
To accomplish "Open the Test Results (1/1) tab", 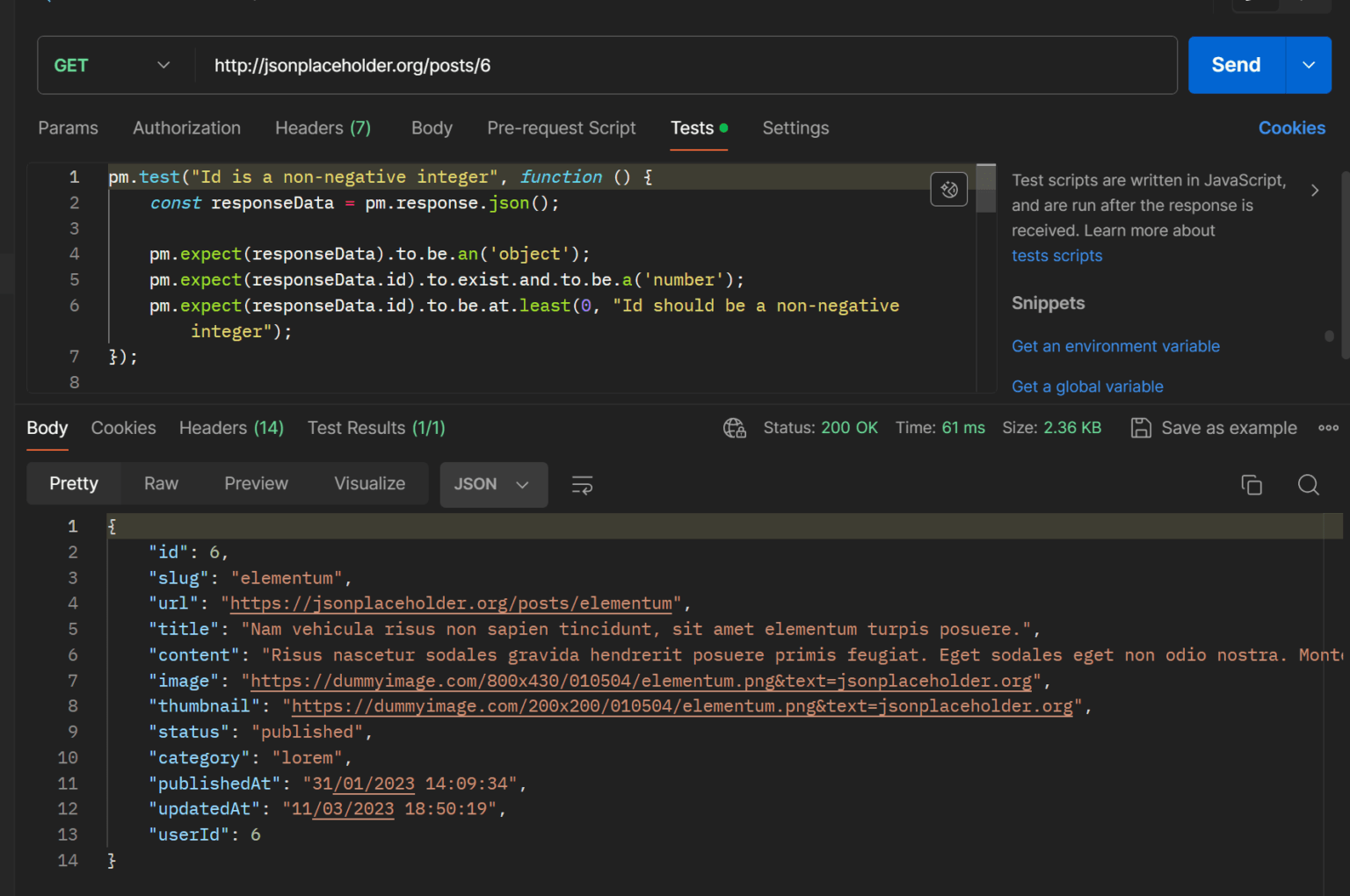I will [375, 428].
